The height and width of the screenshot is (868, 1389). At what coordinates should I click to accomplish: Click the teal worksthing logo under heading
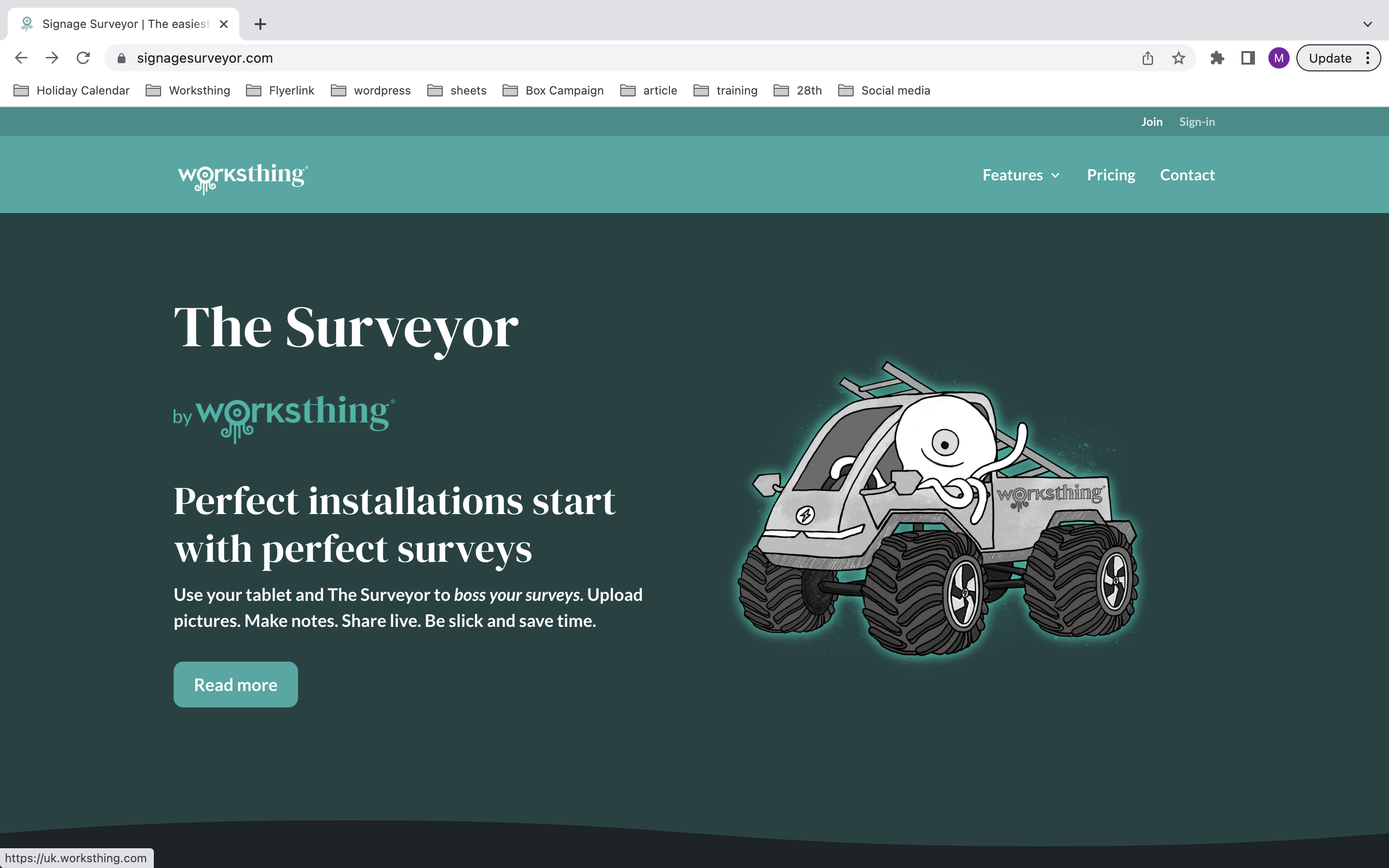295,419
